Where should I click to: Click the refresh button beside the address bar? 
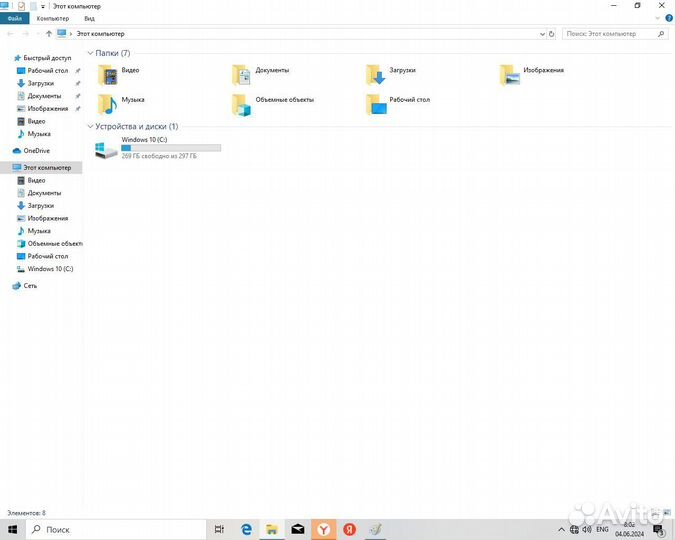pyautogui.click(x=552, y=34)
